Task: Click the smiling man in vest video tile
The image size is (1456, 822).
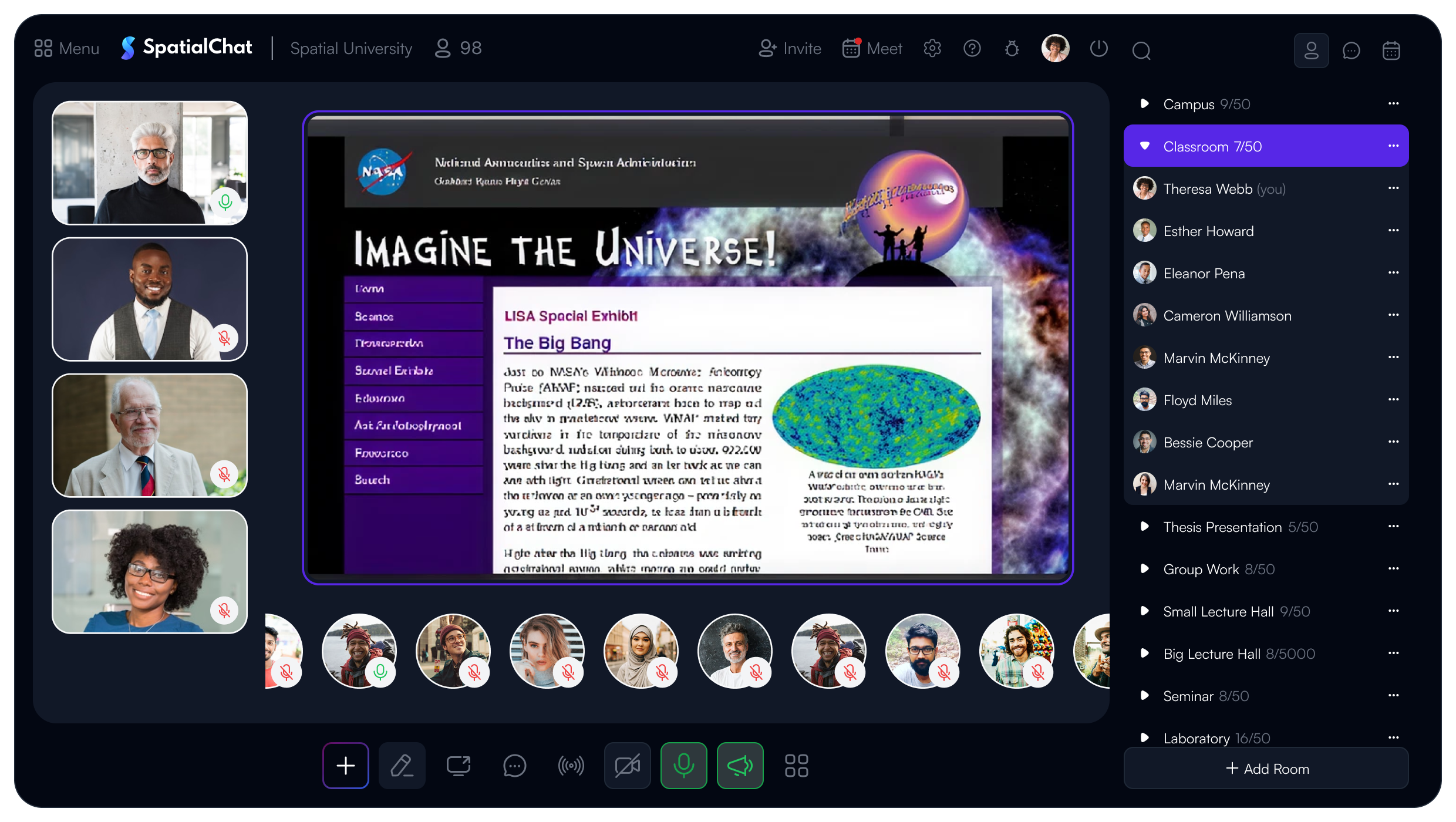Action: click(x=150, y=299)
